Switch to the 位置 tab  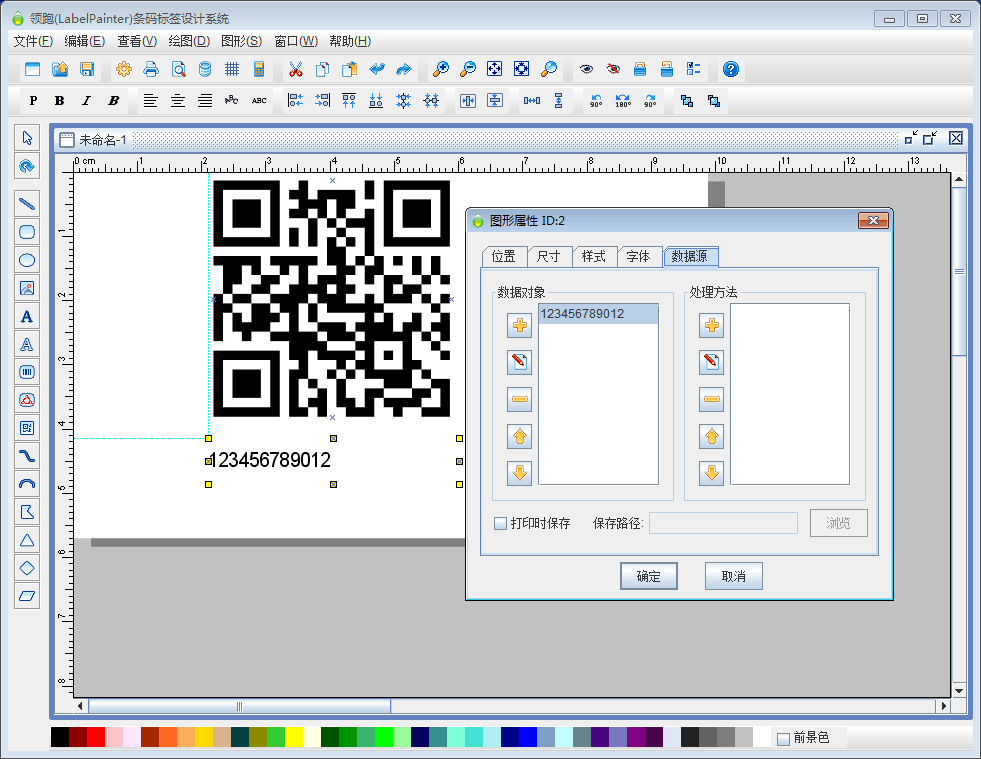click(504, 257)
